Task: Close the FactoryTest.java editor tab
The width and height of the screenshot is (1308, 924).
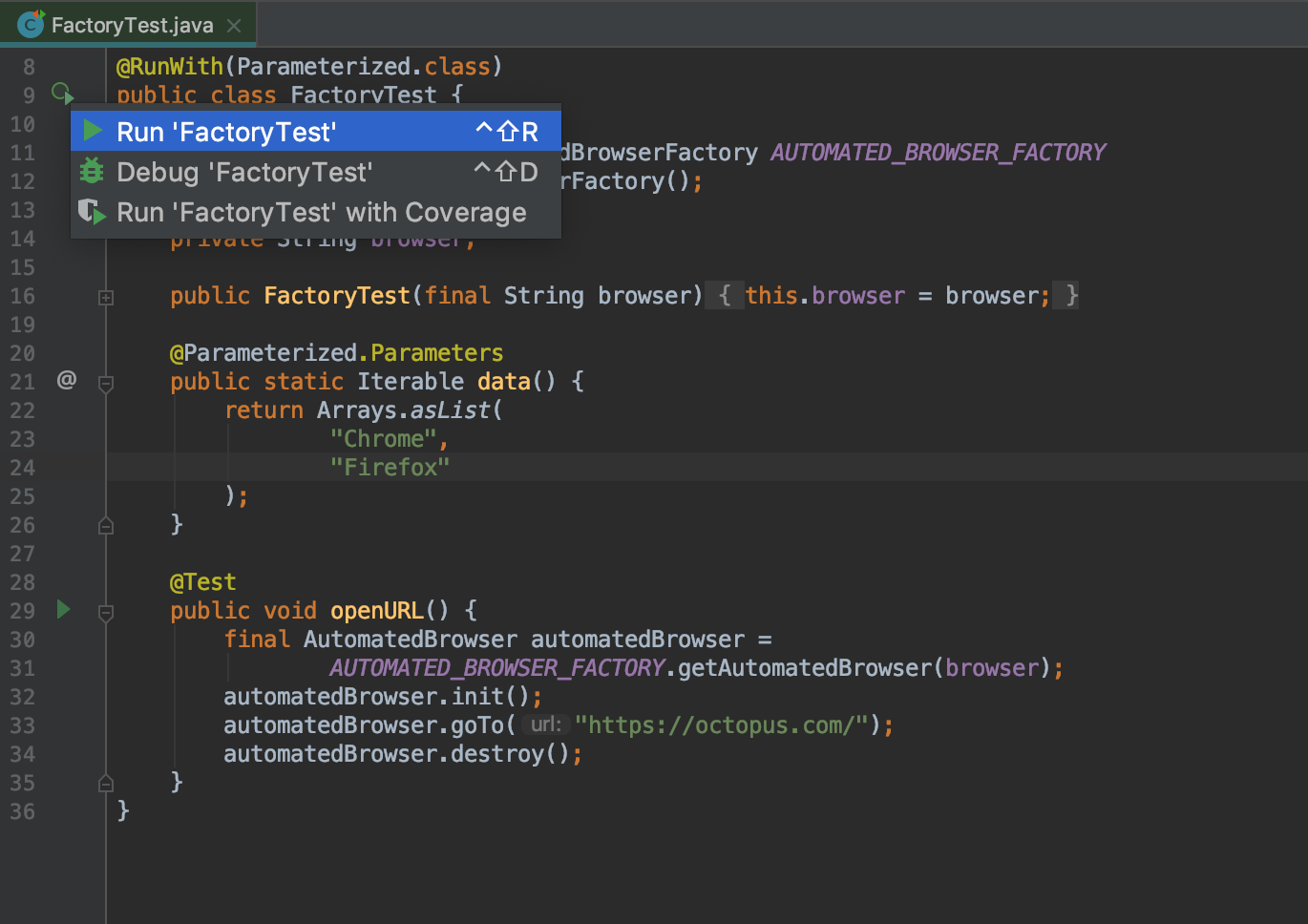Action: pyautogui.click(x=234, y=26)
